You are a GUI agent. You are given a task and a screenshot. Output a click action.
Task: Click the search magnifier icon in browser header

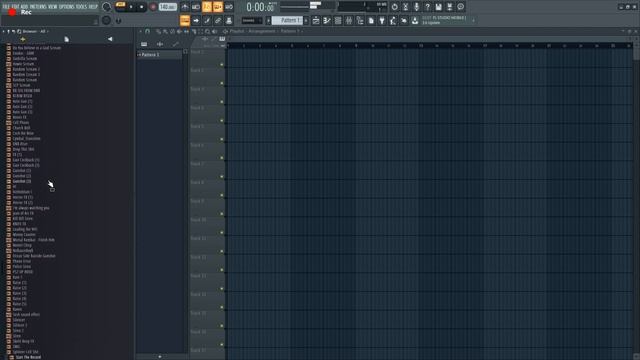pyautogui.click(x=19, y=31)
